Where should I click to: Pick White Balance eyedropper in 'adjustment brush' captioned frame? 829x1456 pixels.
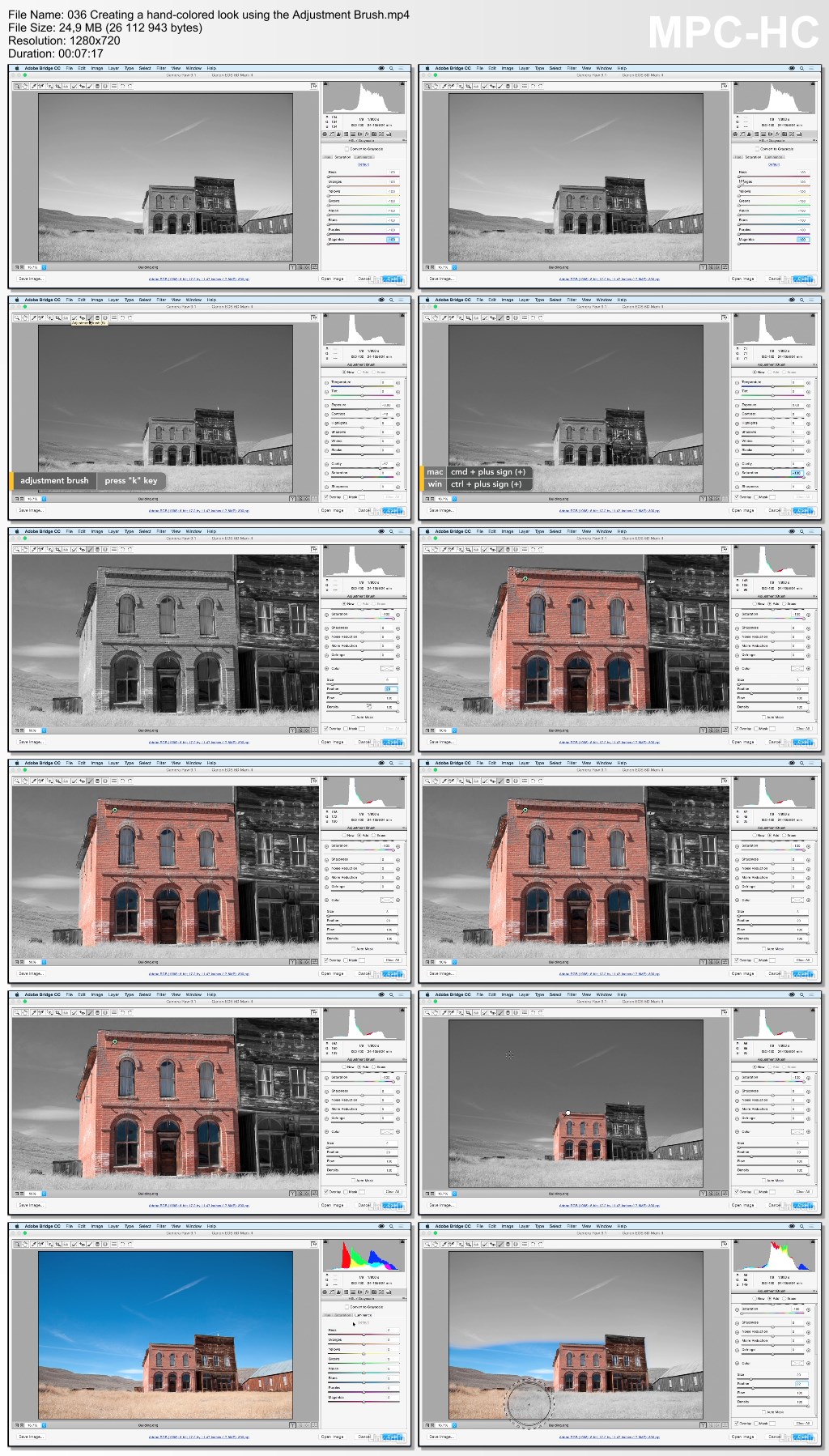click(x=33, y=317)
